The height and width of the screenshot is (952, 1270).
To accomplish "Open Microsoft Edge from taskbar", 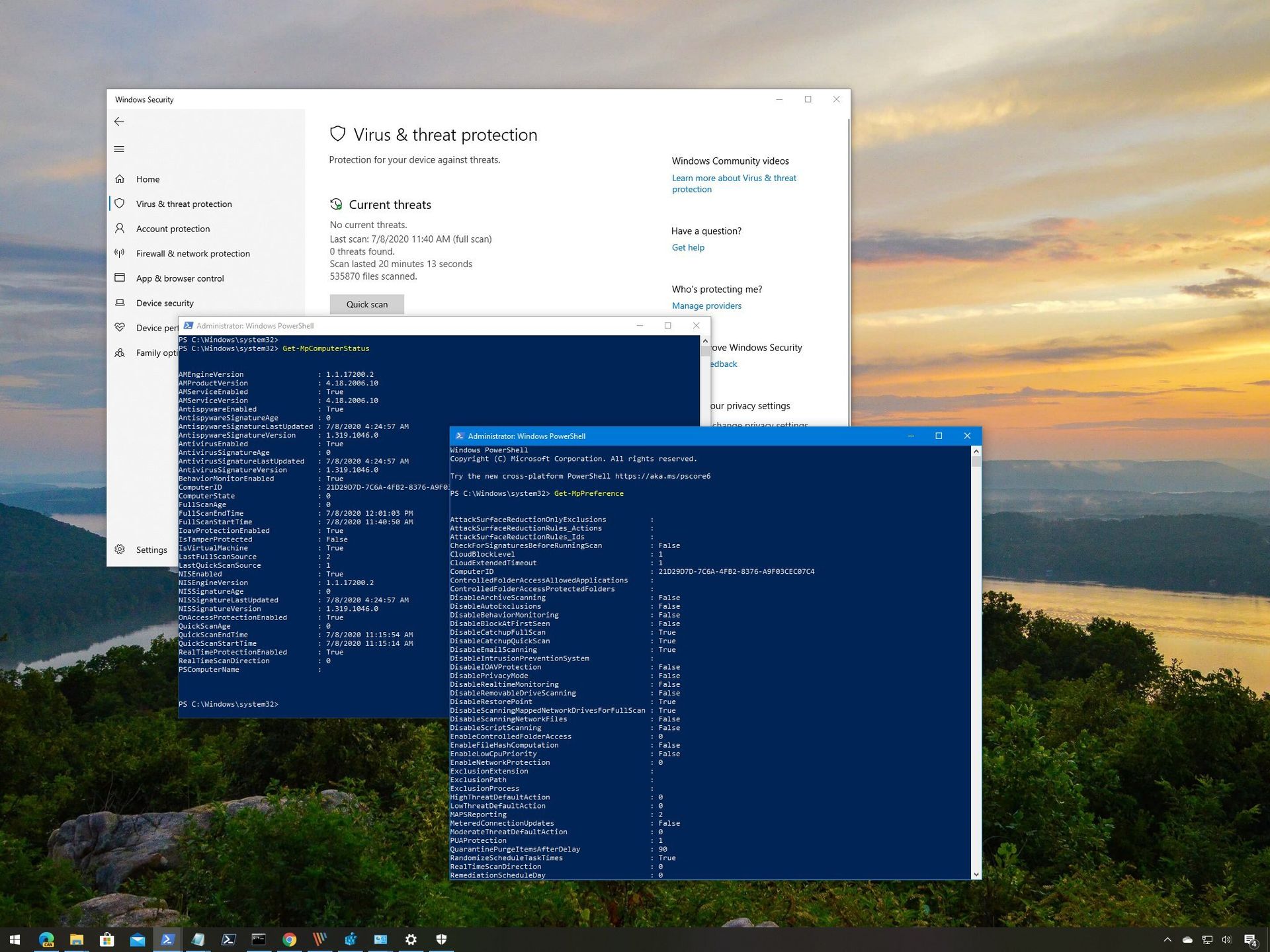I will click(x=47, y=939).
